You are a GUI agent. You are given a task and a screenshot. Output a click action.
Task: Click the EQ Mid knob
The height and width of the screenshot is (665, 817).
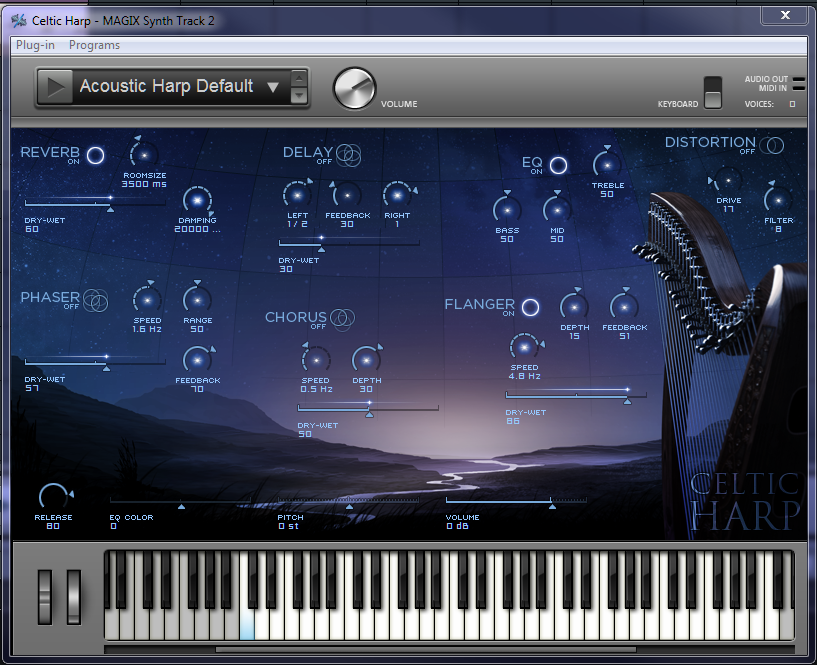click(557, 210)
